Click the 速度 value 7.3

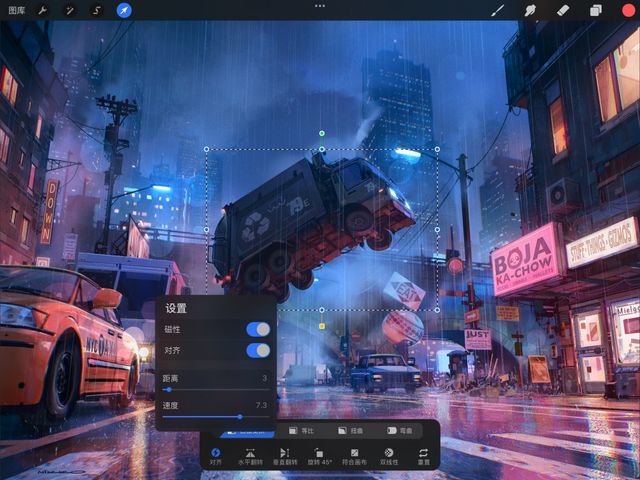(261, 405)
